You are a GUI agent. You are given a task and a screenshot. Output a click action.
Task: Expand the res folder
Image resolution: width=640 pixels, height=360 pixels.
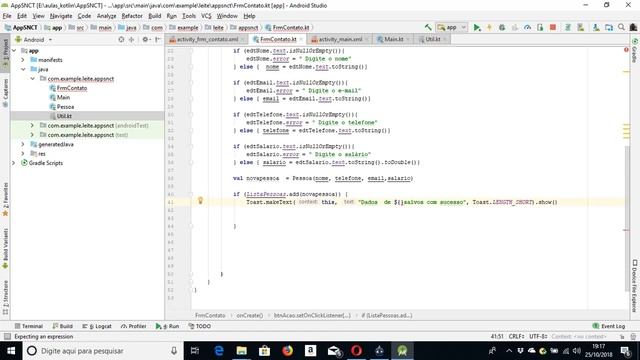23,153
